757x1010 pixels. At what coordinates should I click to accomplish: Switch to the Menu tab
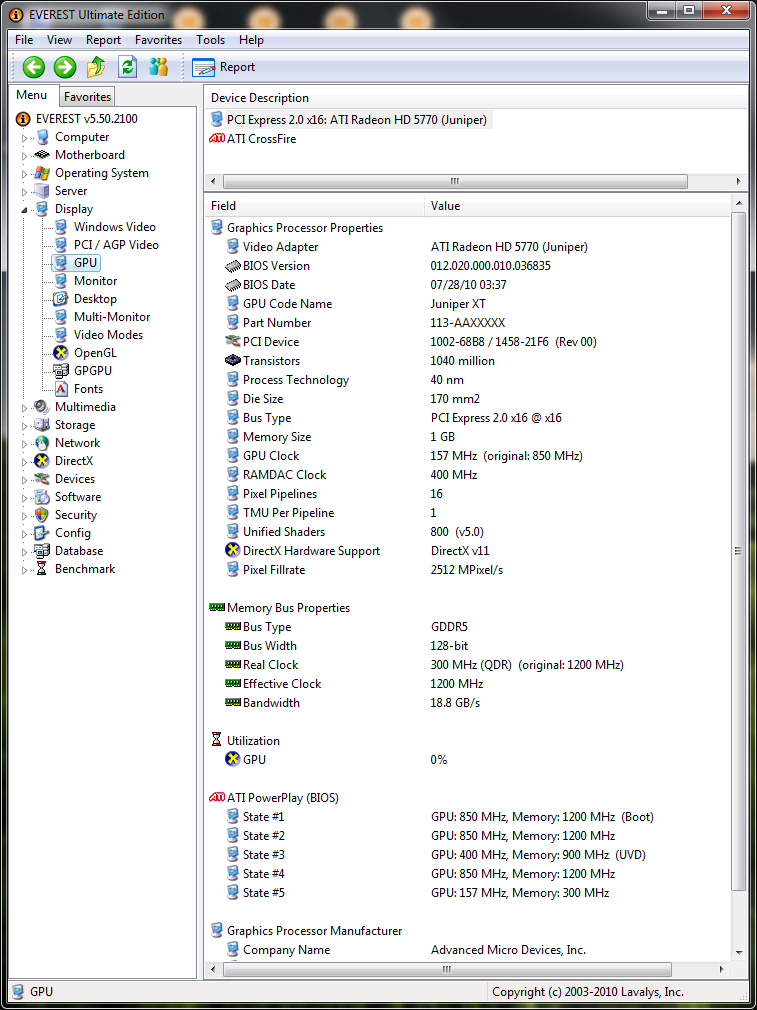coord(32,95)
